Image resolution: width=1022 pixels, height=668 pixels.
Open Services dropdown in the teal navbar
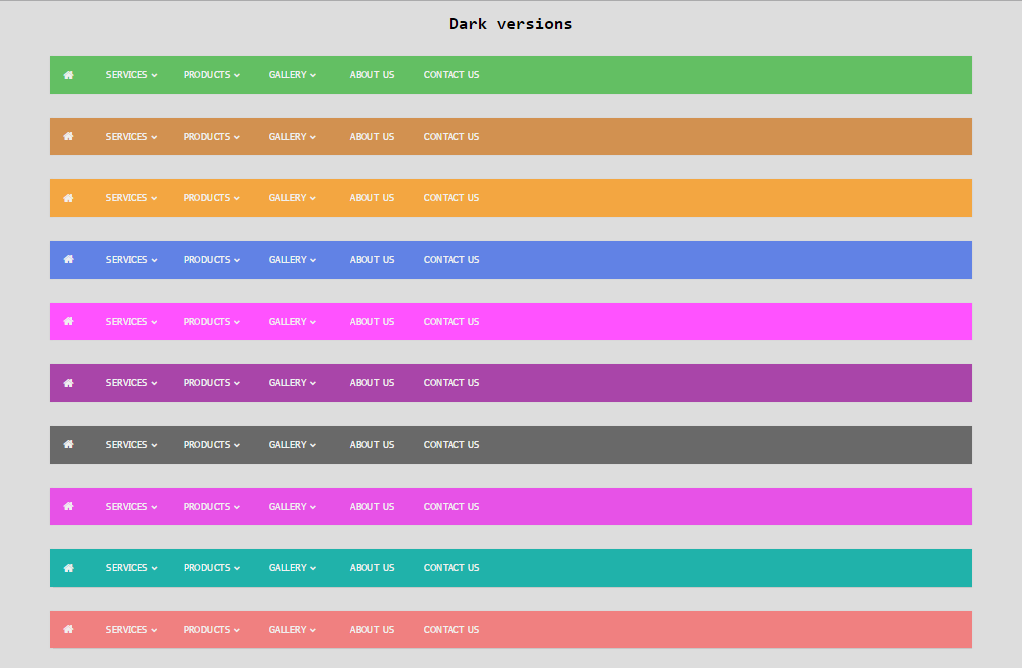[131, 568]
